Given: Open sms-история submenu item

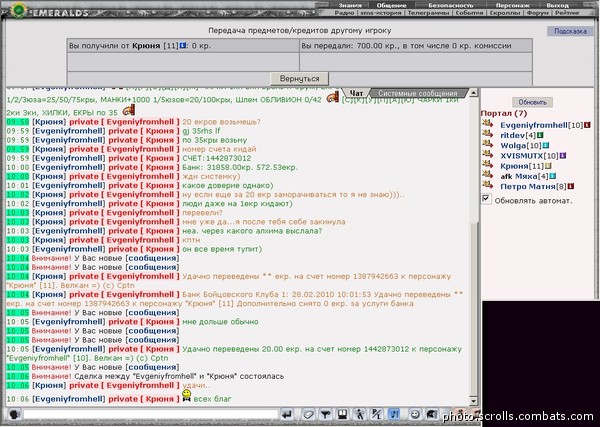Looking at the screenshot, I should click(x=381, y=13).
